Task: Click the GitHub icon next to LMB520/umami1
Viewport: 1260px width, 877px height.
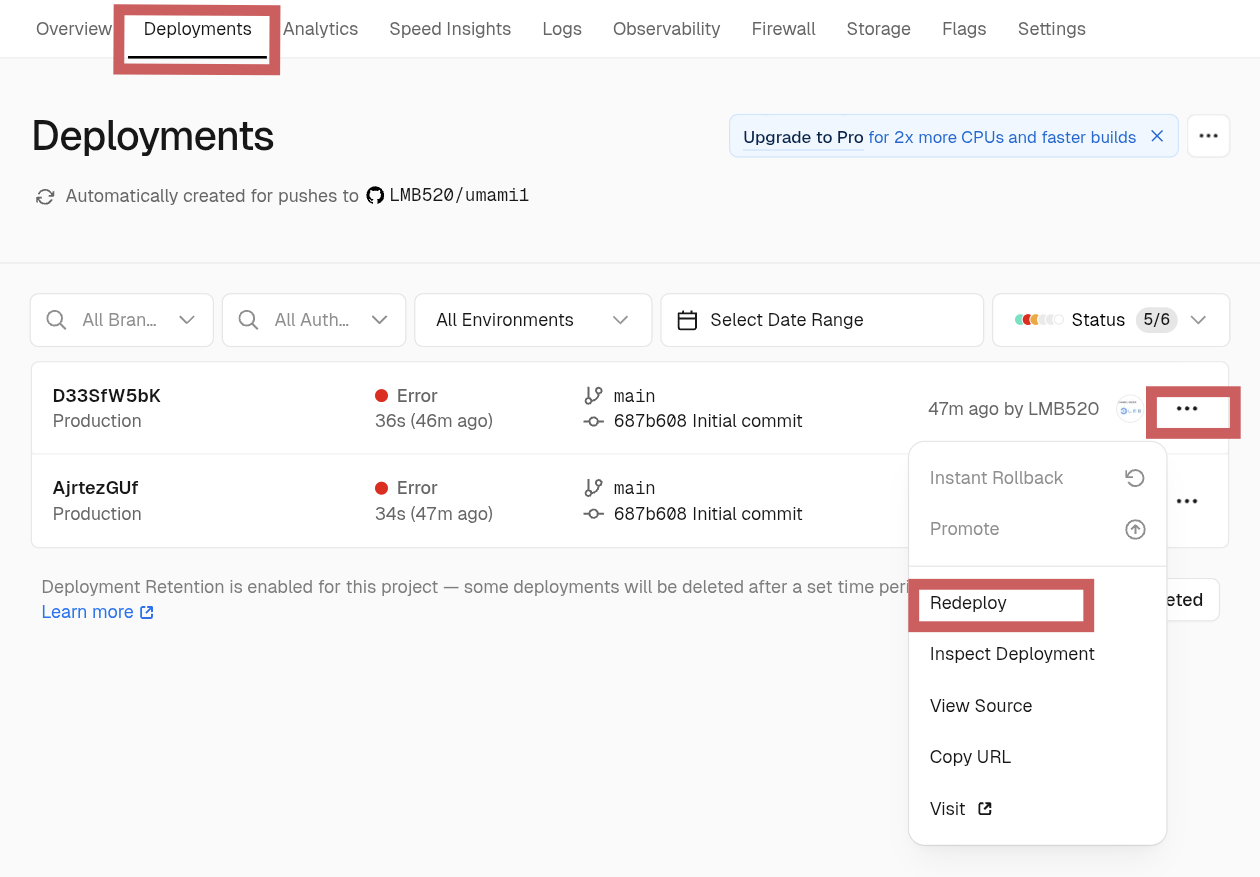Action: pyautogui.click(x=375, y=196)
